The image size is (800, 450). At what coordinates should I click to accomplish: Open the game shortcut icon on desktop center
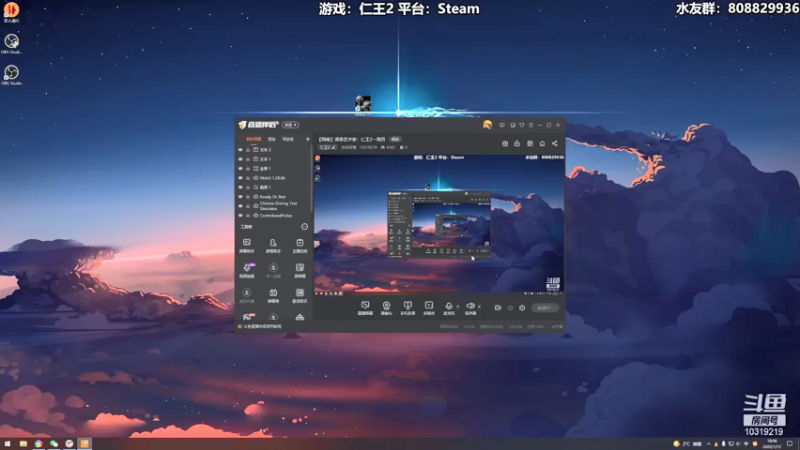click(363, 105)
